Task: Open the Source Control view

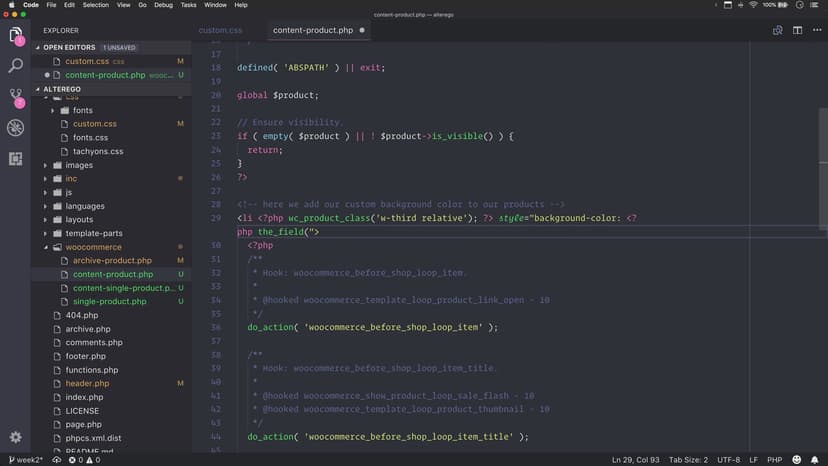Action: pyautogui.click(x=16, y=97)
